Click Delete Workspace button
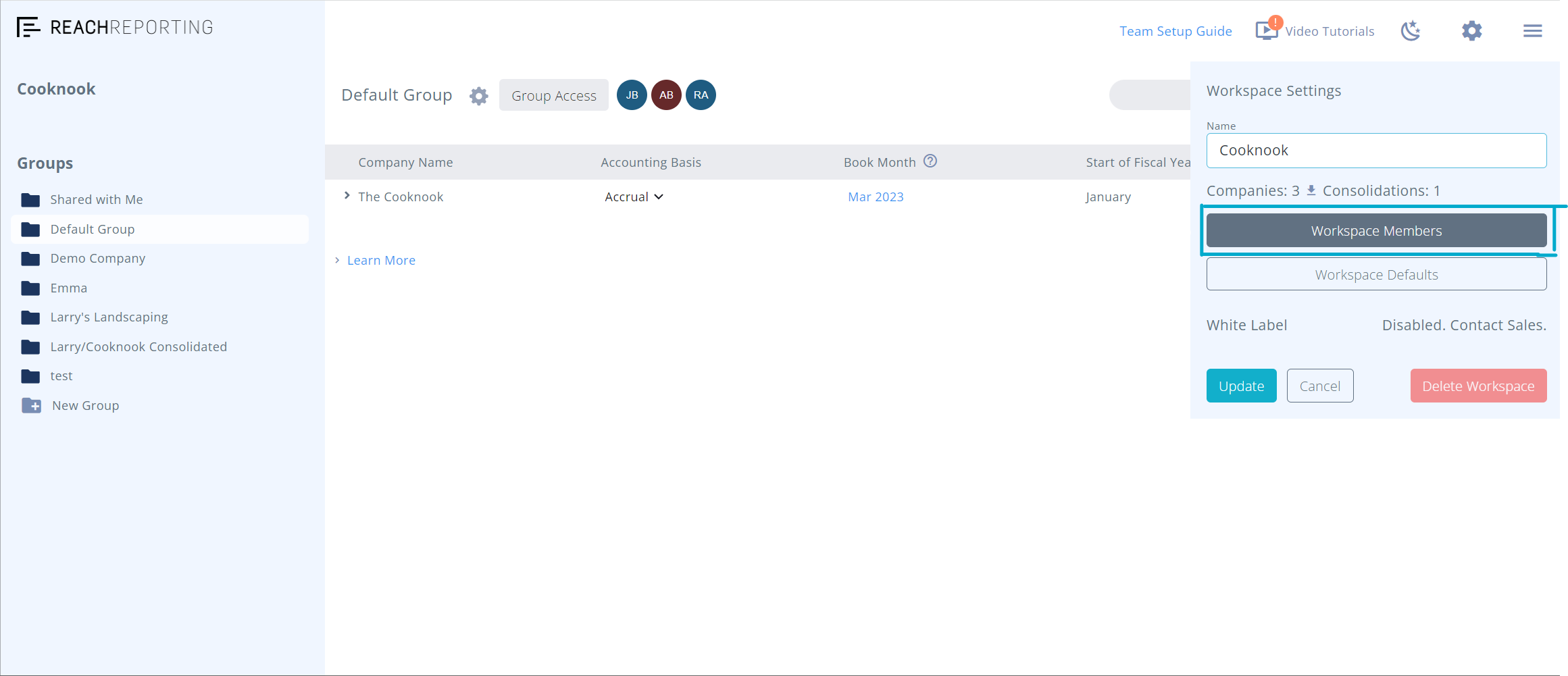Viewport: 1568px width, 676px height. (1478, 386)
